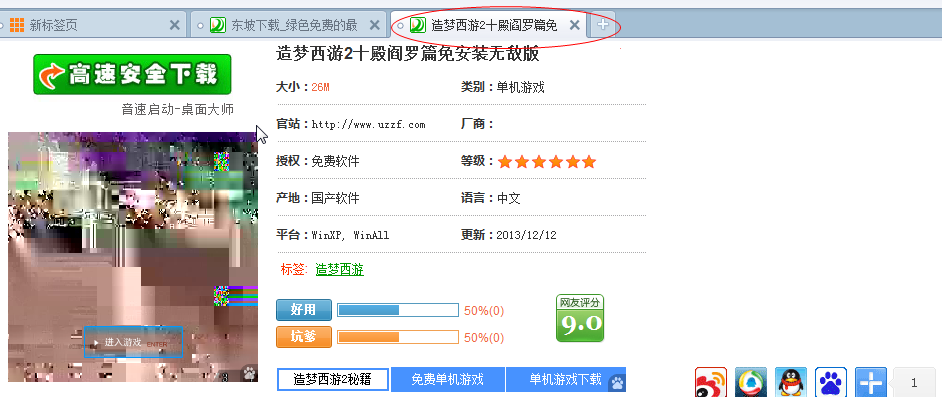Image resolution: width=942 pixels, height=400 pixels.
Task: Open the 音速启动-桌面大师 link
Action: [177, 109]
